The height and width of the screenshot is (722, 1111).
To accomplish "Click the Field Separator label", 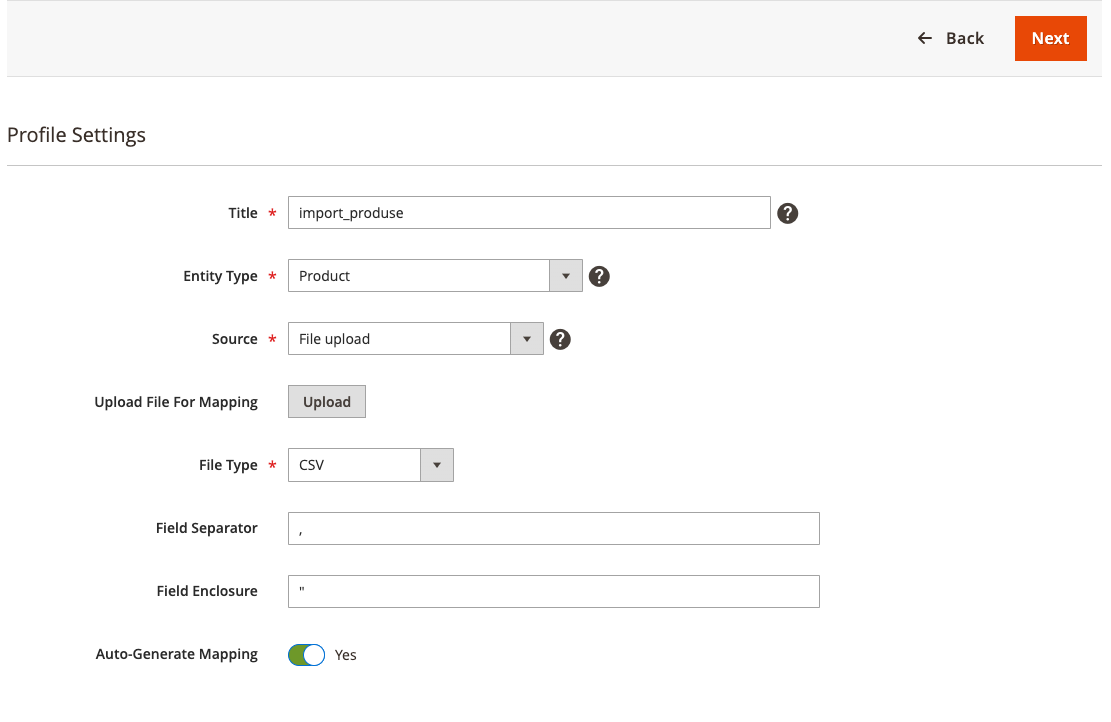I will (x=206, y=528).
